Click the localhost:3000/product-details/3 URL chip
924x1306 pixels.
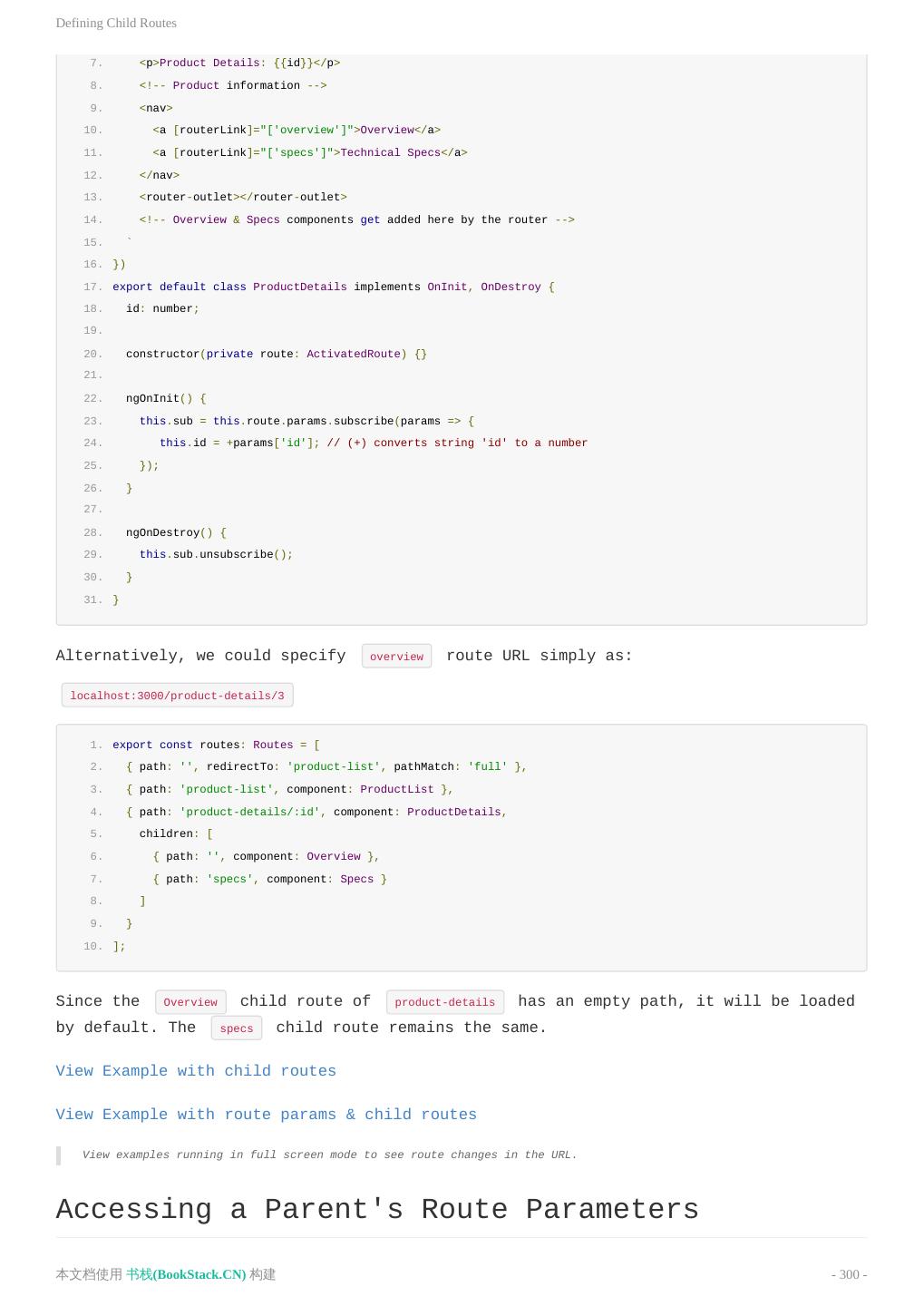[x=177, y=696]
